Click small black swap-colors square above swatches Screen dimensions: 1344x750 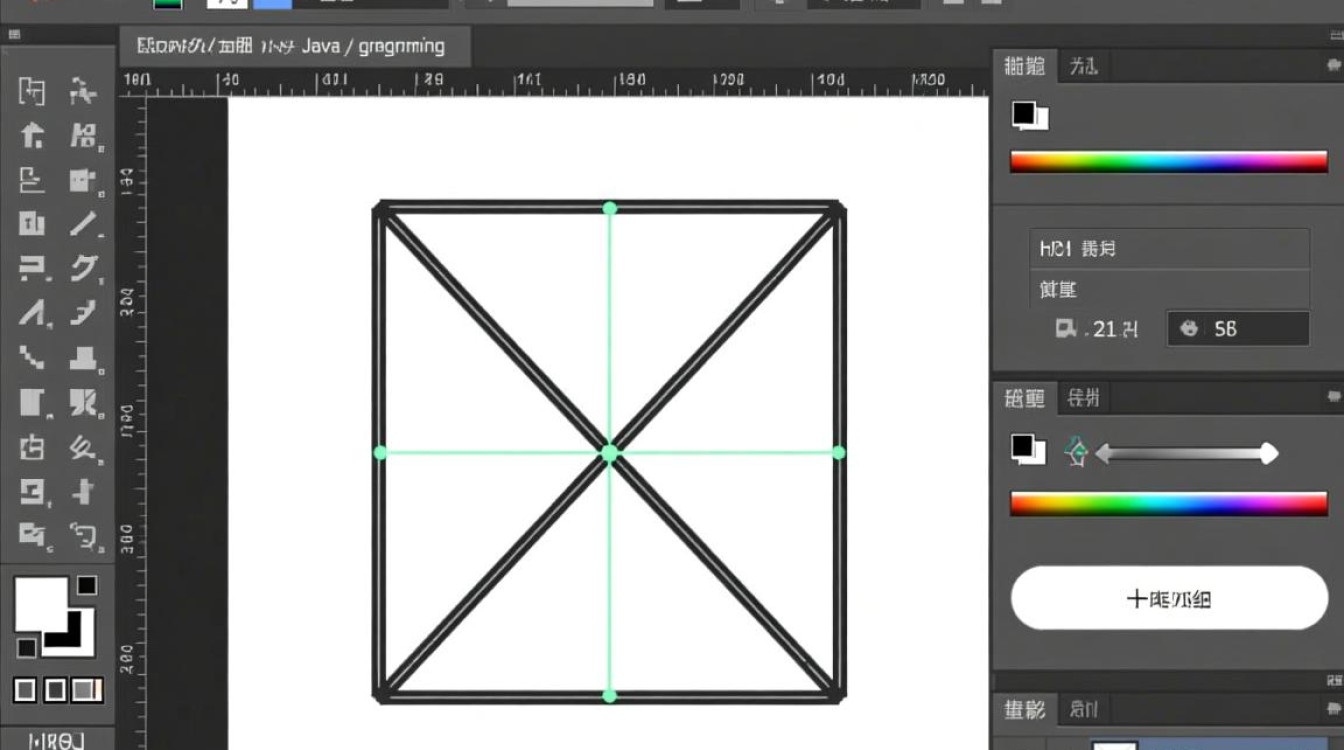(x=87, y=585)
